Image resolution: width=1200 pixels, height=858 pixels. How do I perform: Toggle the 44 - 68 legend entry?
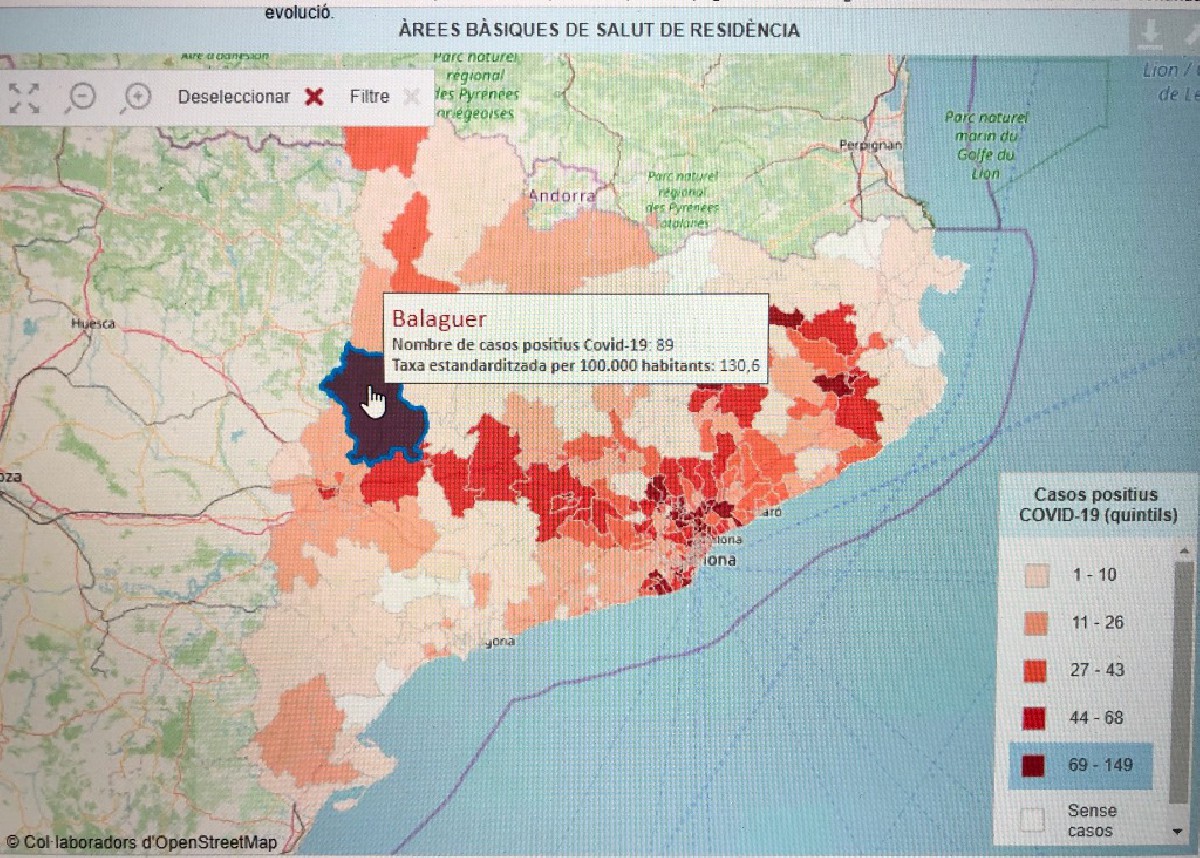point(1034,717)
